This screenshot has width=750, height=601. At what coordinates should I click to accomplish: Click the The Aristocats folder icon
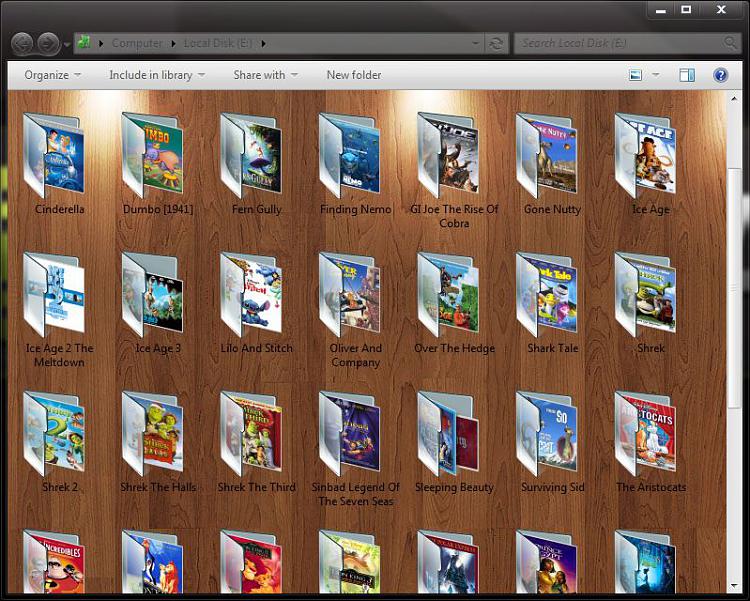(x=645, y=434)
